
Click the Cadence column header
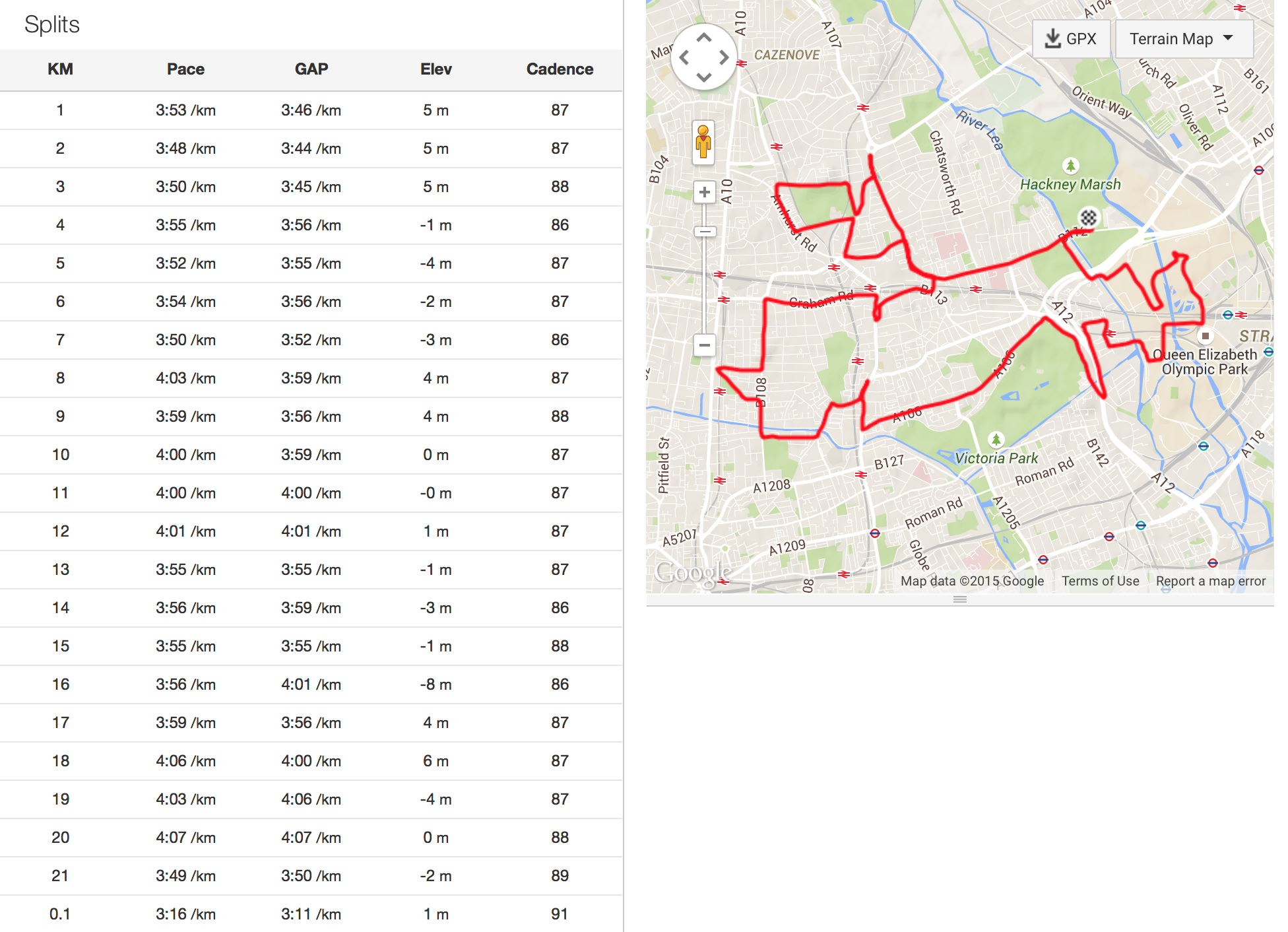[560, 69]
